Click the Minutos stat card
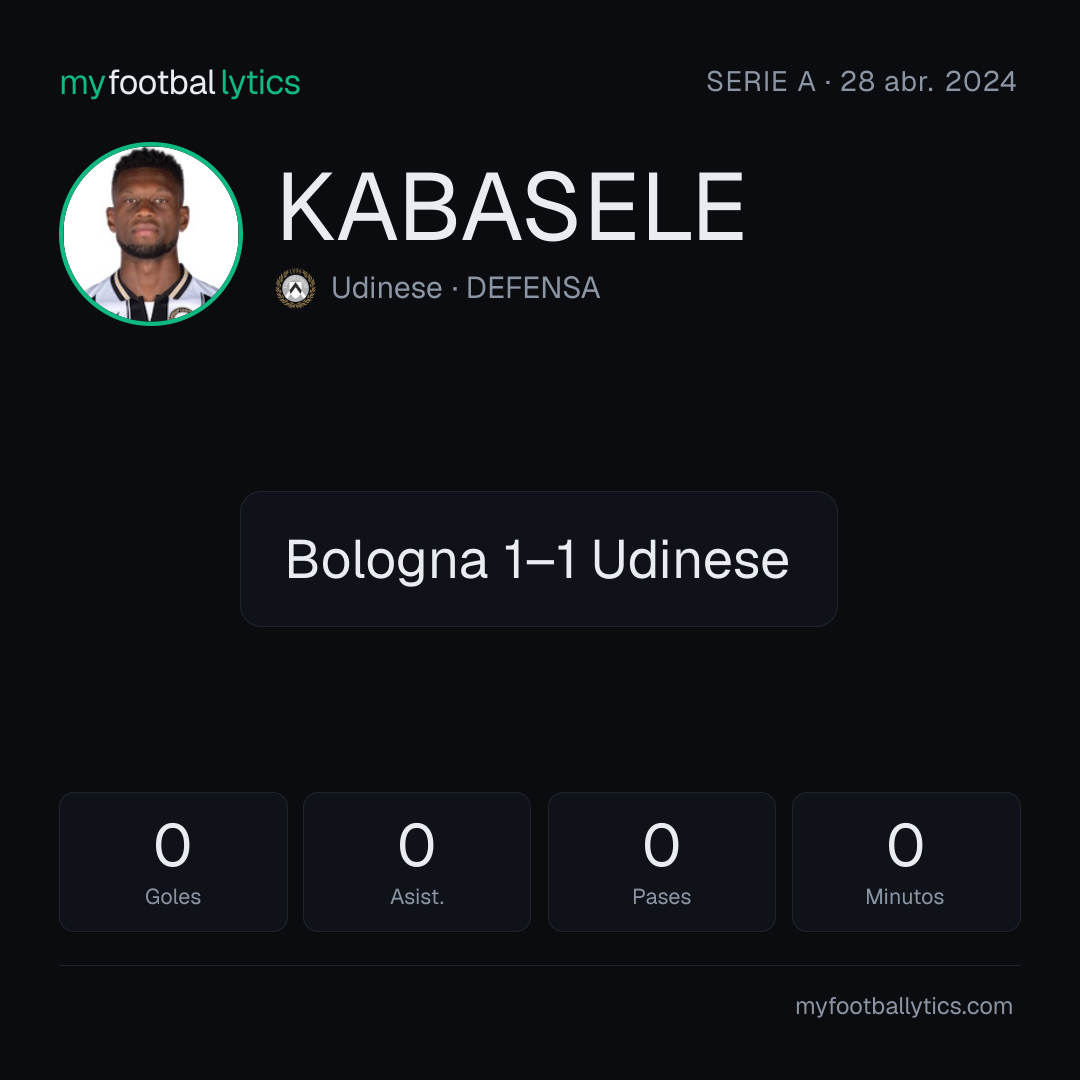 [x=906, y=862]
